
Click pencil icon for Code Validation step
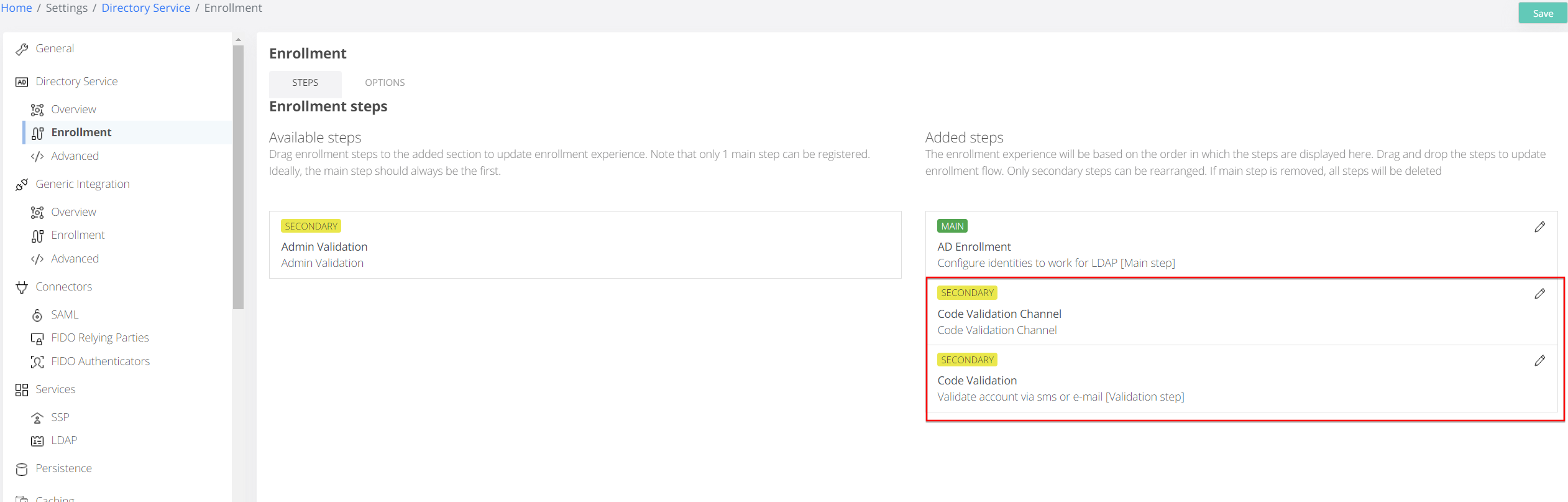pos(1539,361)
